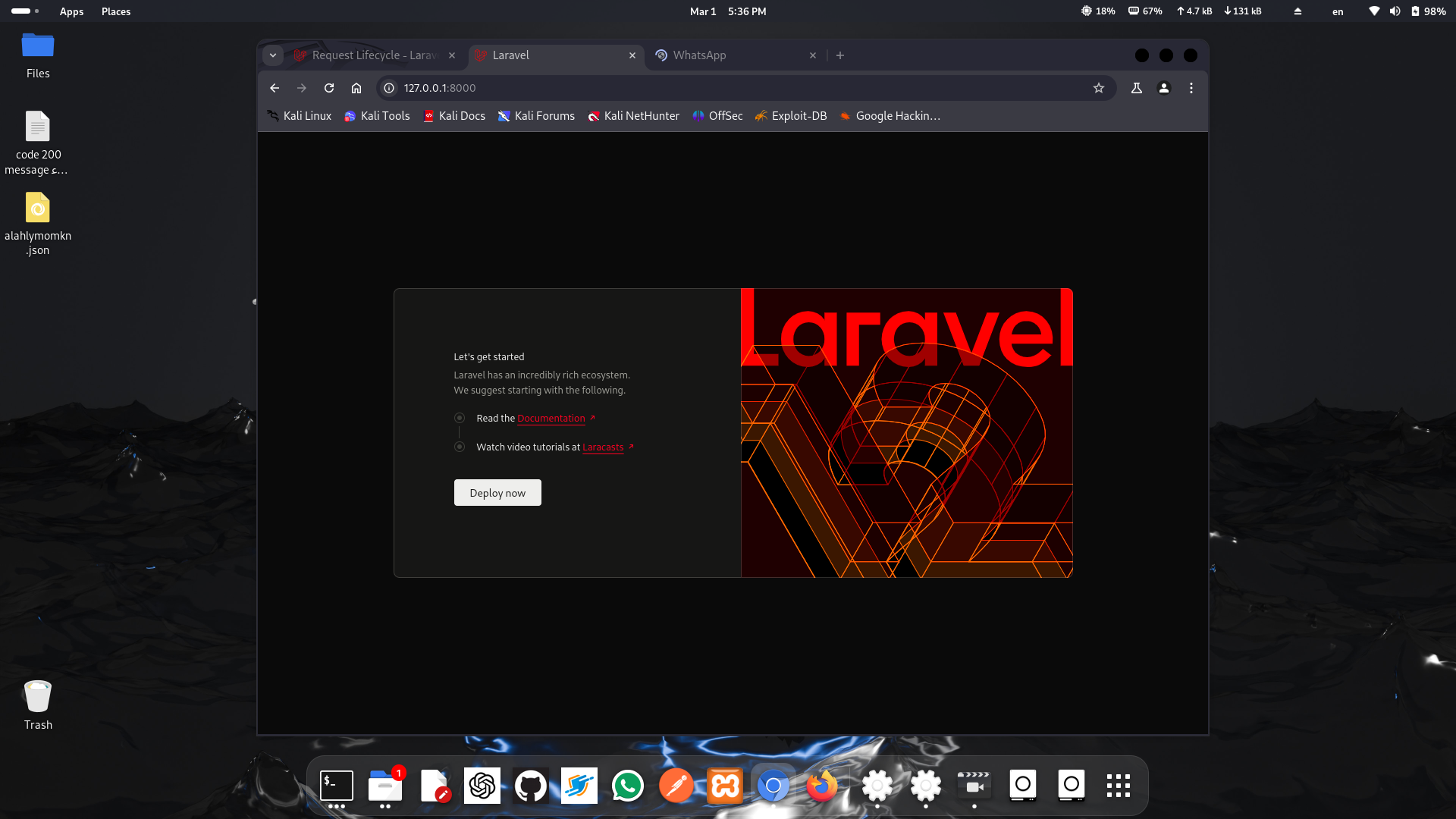View site information icon in address bar

point(389,88)
